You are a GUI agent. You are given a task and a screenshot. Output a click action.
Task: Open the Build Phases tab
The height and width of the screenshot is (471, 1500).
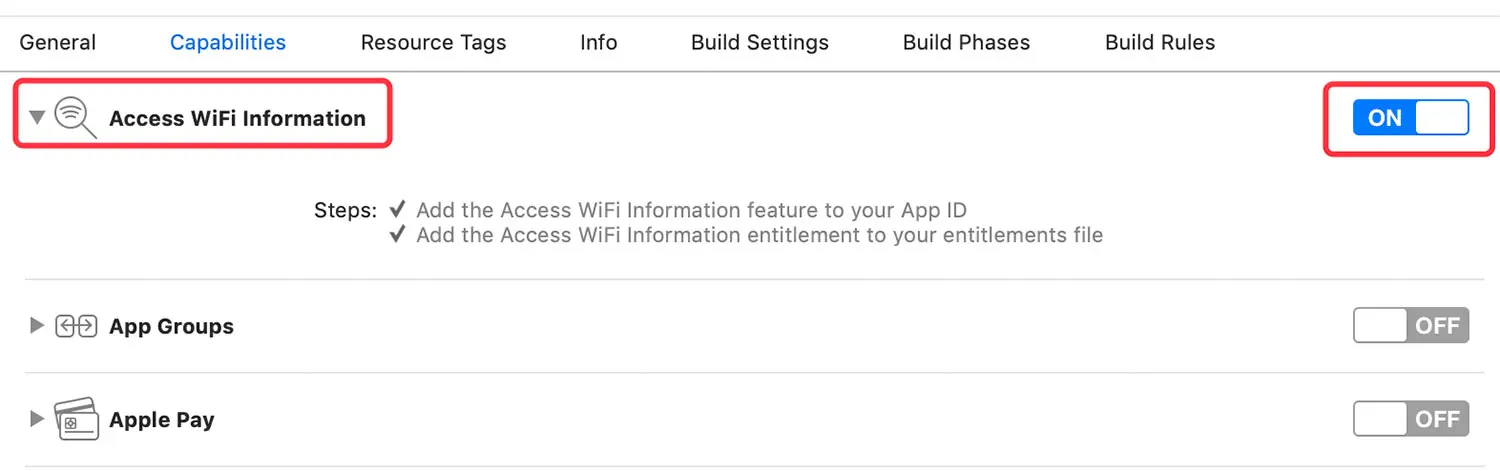966,43
